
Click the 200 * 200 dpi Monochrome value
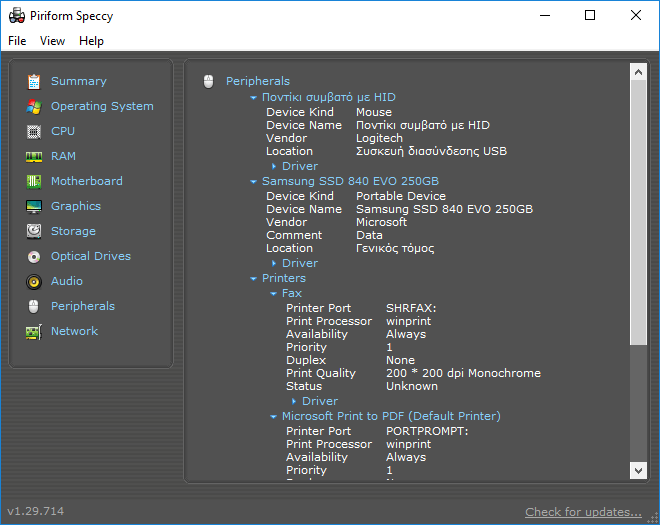pos(463,373)
